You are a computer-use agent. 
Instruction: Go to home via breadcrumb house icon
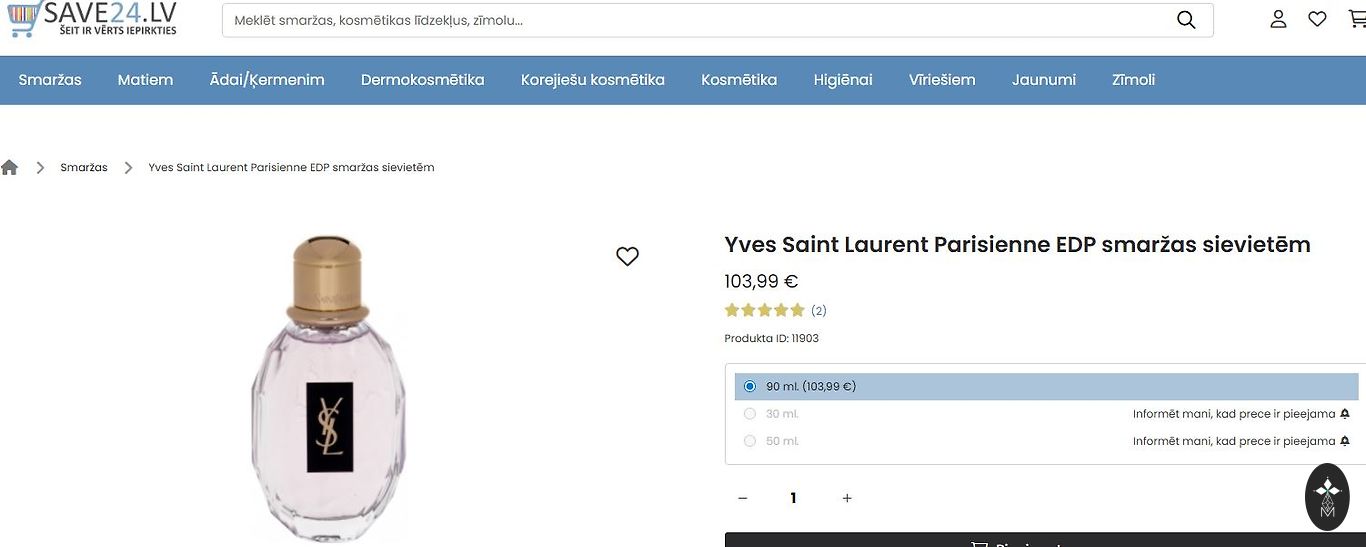(x=10, y=168)
